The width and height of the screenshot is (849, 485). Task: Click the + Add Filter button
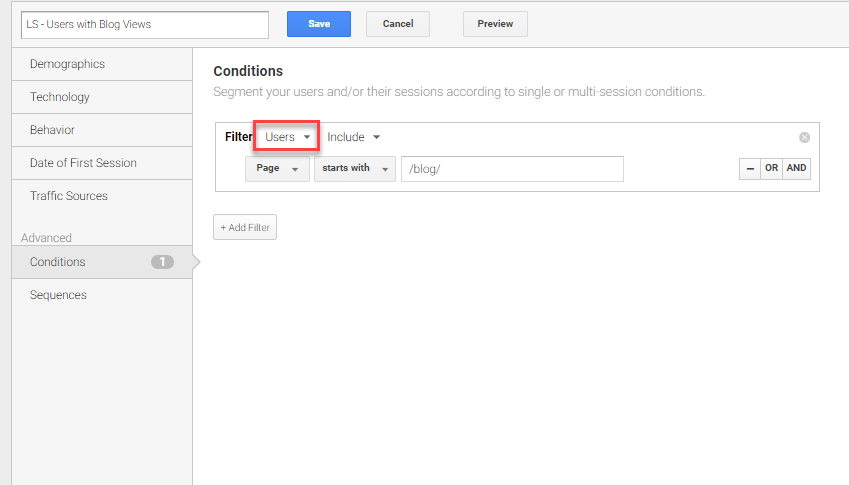[x=245, y=228]
